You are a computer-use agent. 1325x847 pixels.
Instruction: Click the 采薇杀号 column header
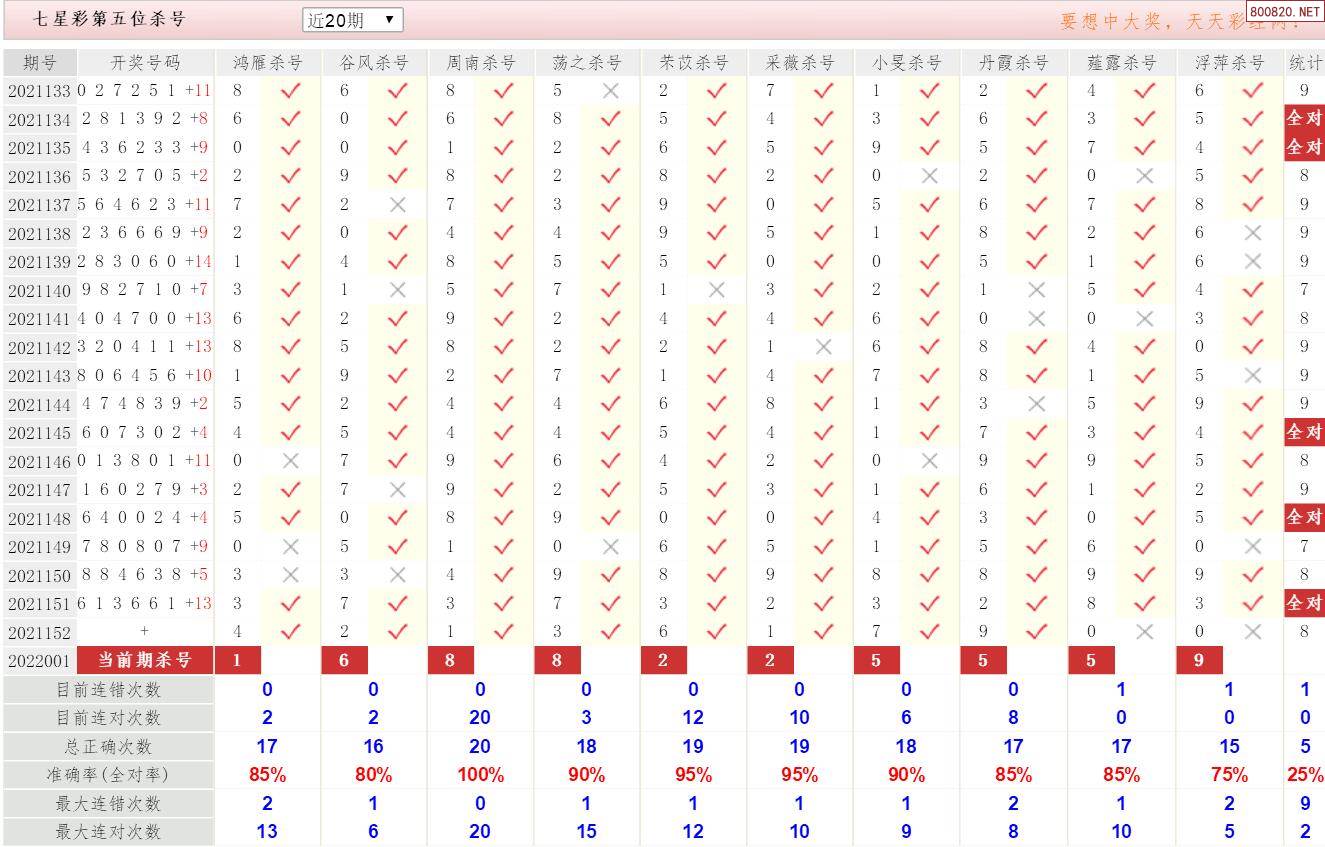point(800,62)
